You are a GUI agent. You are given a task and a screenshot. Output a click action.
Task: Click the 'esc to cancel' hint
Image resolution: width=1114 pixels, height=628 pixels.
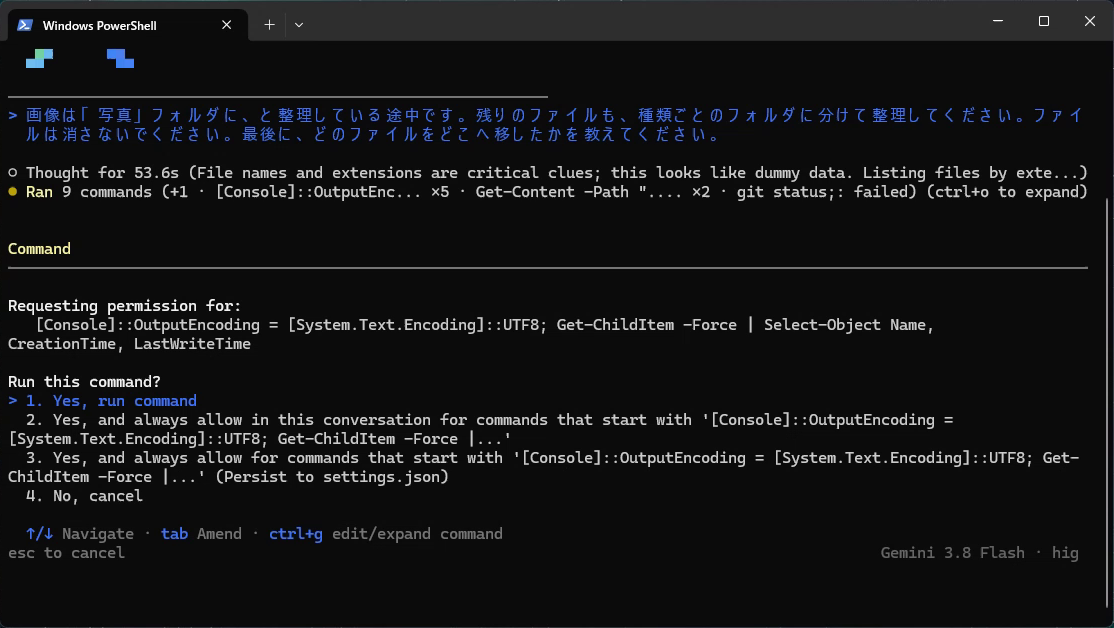click(66, 553)
